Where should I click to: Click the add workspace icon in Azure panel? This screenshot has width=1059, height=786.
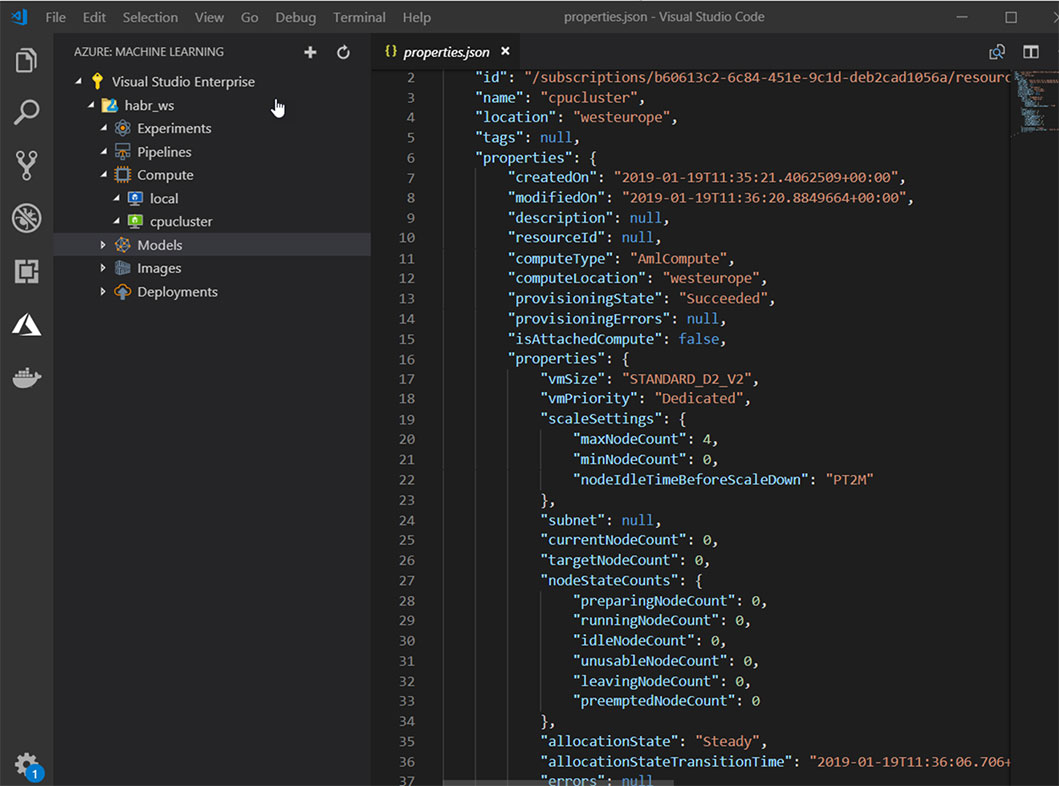tap(310, 51)
